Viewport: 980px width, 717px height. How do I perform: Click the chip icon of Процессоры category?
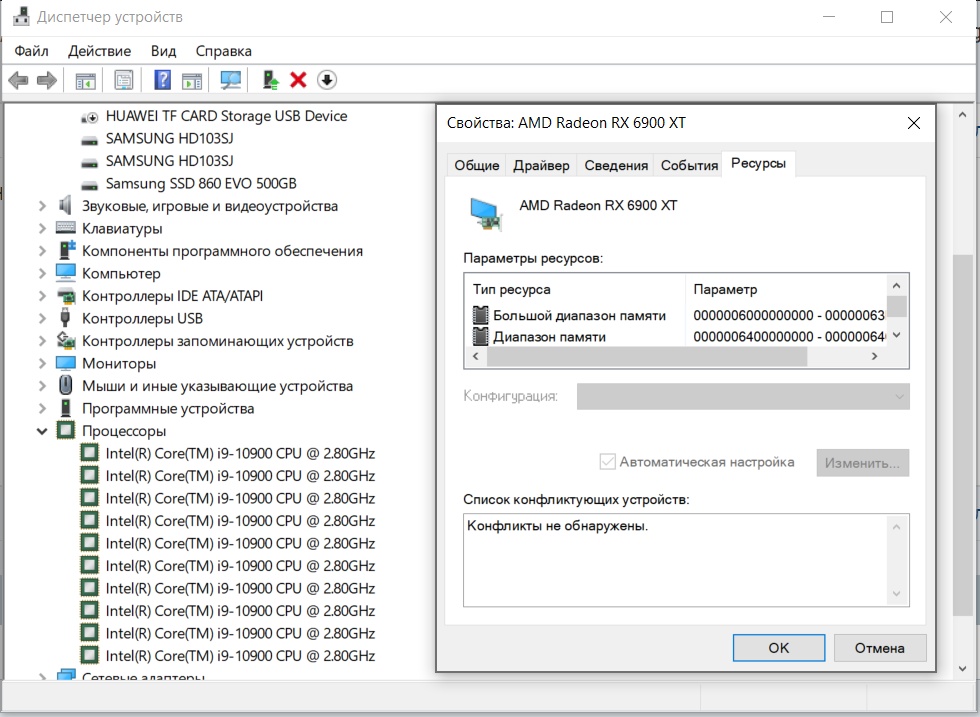pos(66,430)
